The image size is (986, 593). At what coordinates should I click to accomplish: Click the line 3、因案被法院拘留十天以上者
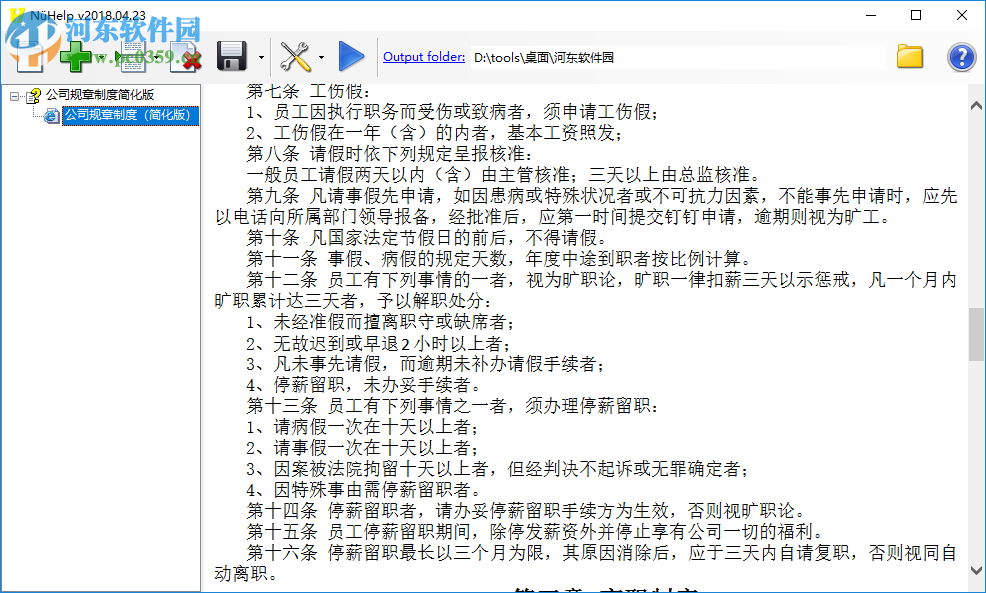[x=497, y=468]
